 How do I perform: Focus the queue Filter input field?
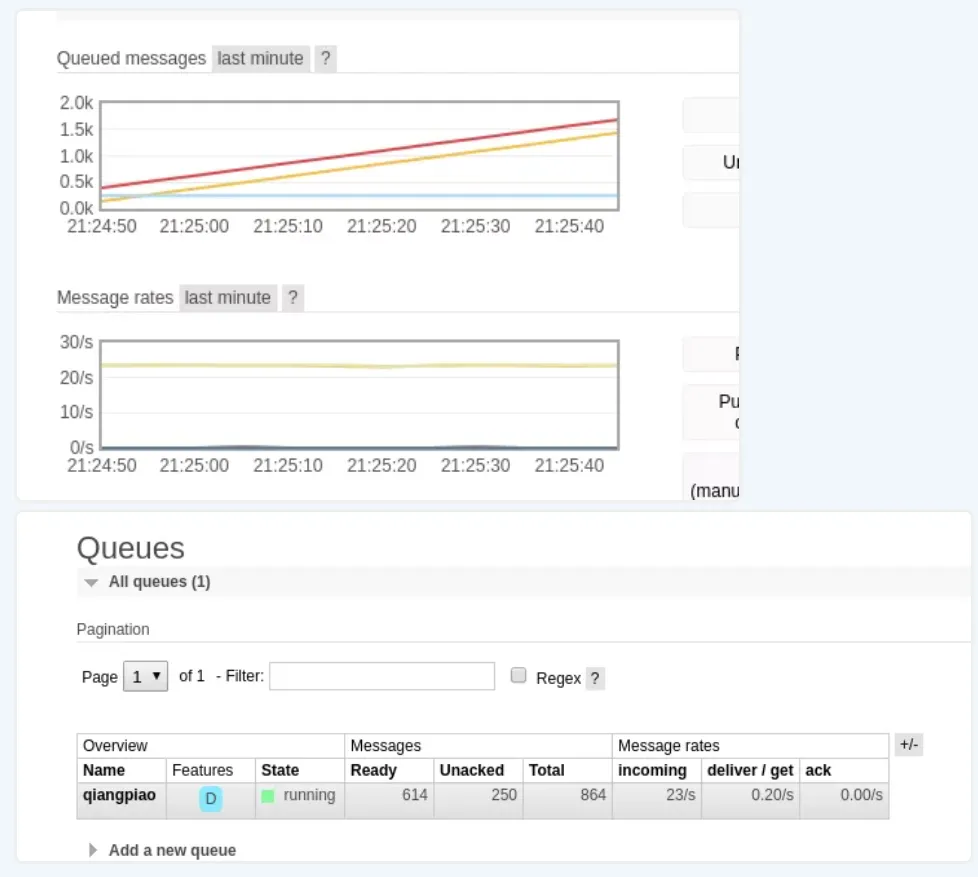[x=382, y=676]
